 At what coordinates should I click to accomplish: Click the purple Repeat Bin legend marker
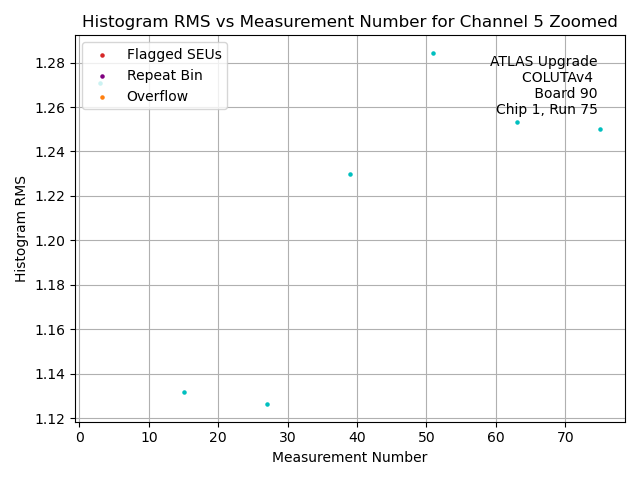pyautogui.click(x=102, y=75)
